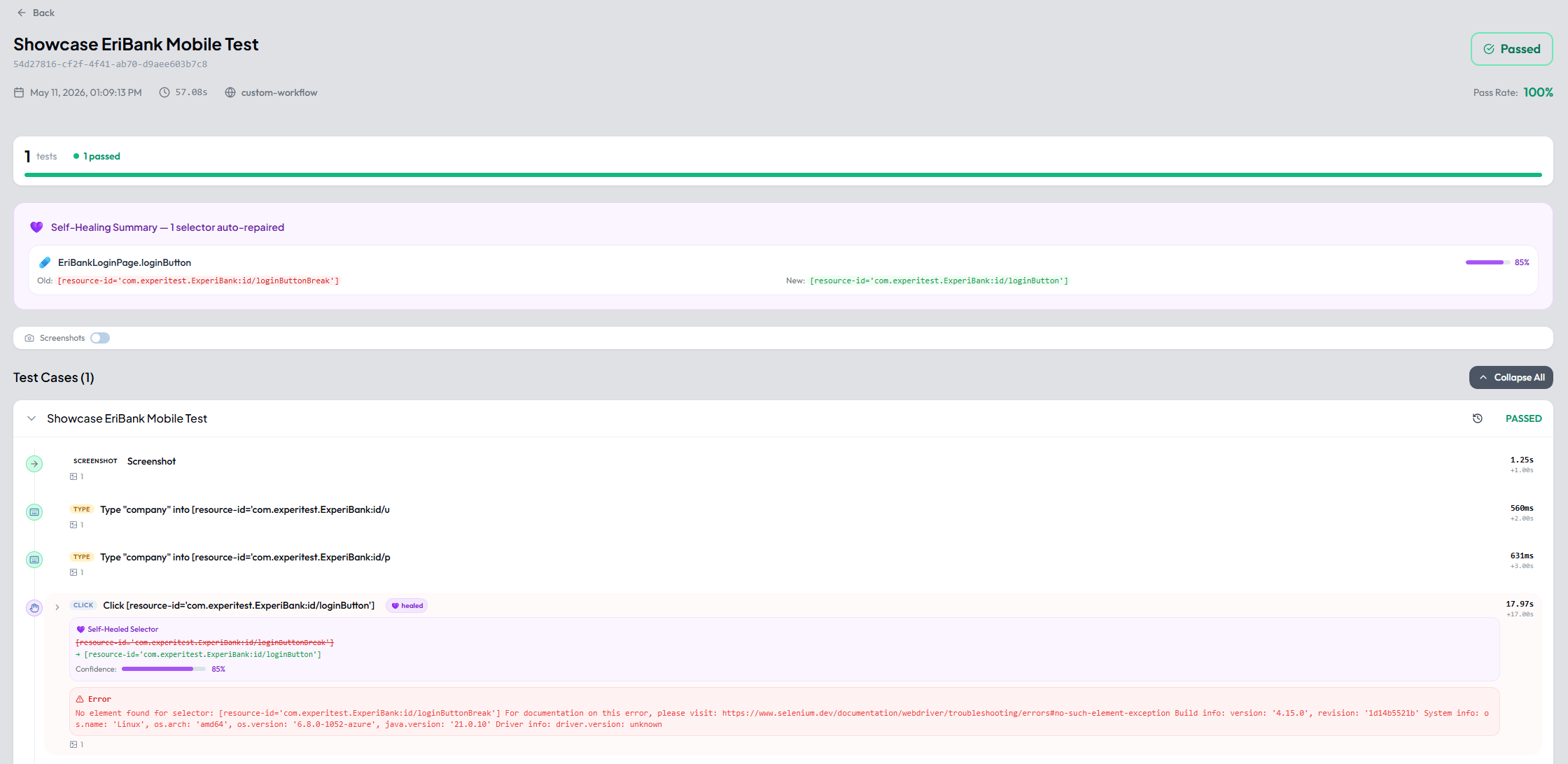Image resolution: width=1568 pixels, height=764 pixels.
Task: Click the PASSED label on the test case row
Action: 1523,418
